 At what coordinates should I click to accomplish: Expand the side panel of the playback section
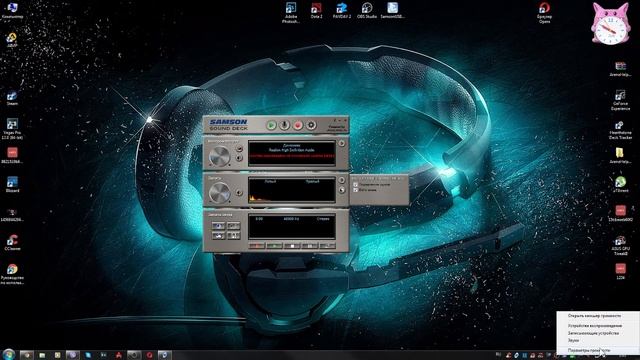(342, 143)
